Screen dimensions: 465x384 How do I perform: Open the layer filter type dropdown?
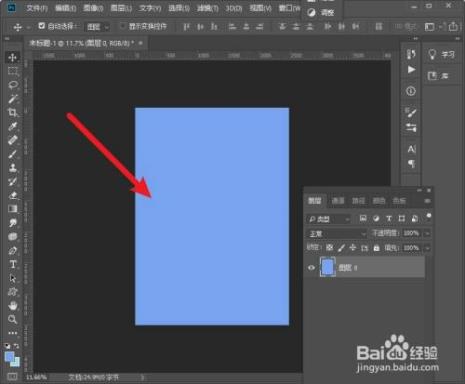tap(328, 219)
